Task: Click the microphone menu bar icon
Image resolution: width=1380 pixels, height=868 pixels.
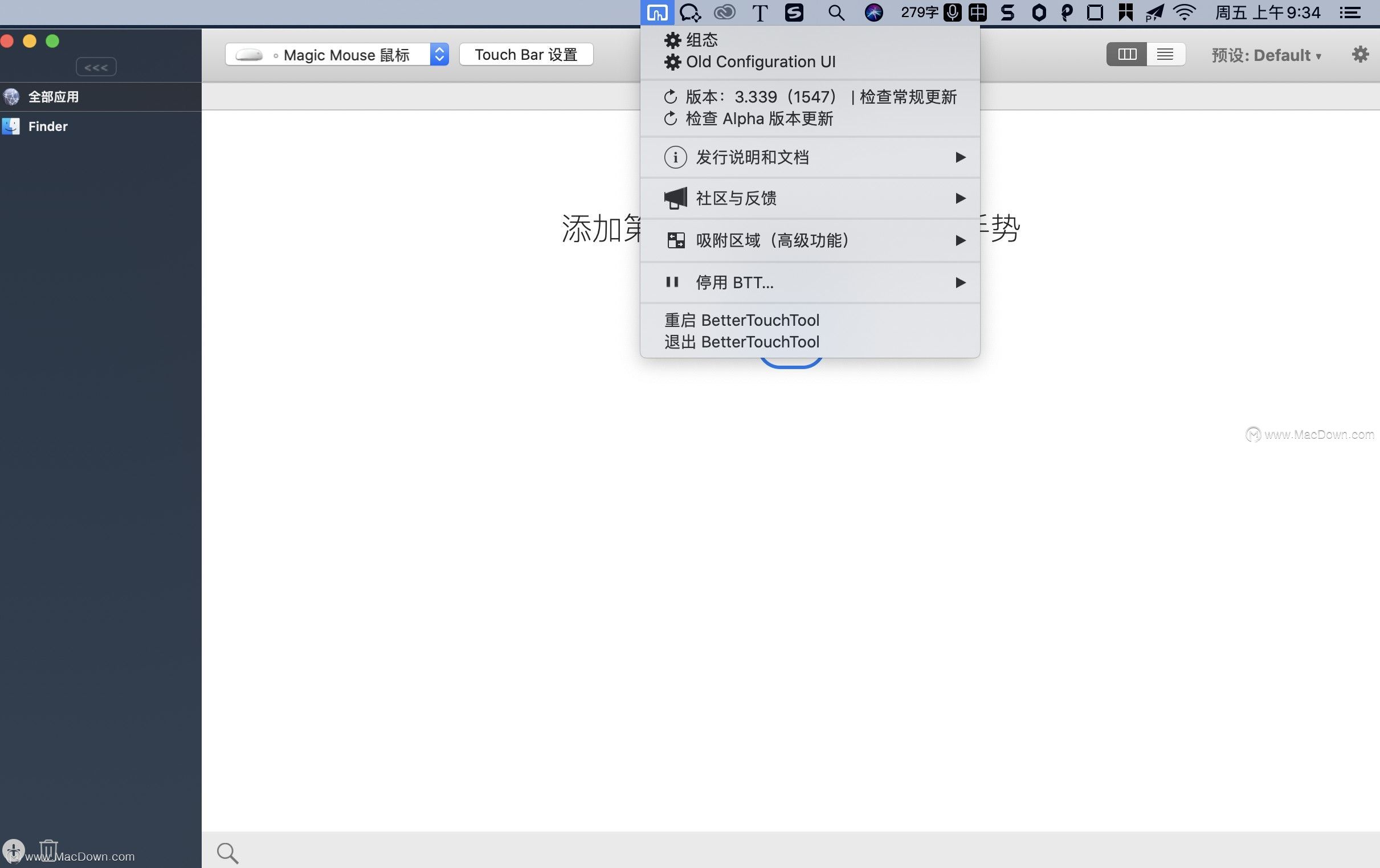Action: pyautogui.click(x=953, y=12)
